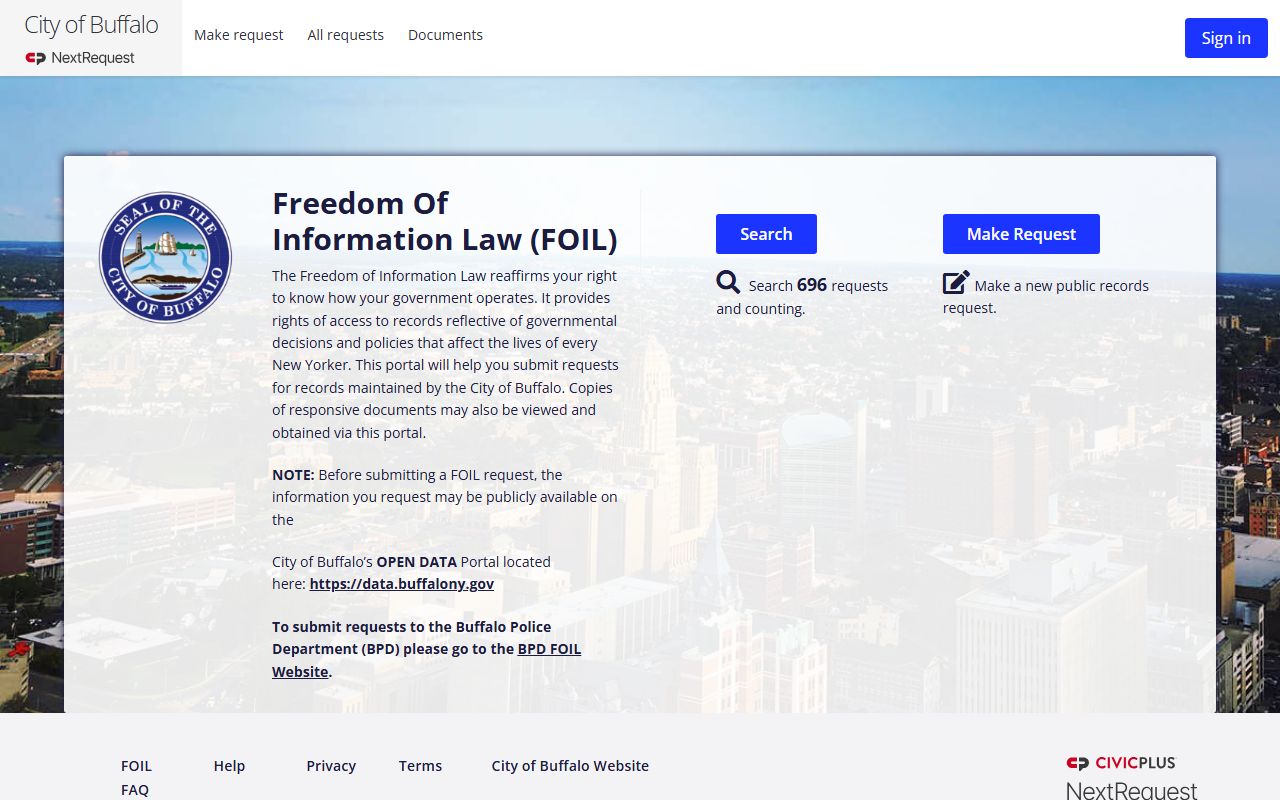The height and width of the screenshot is (800, 1280).
Task: Open the Privacy footer link
Action: click(x=331, y=766)
